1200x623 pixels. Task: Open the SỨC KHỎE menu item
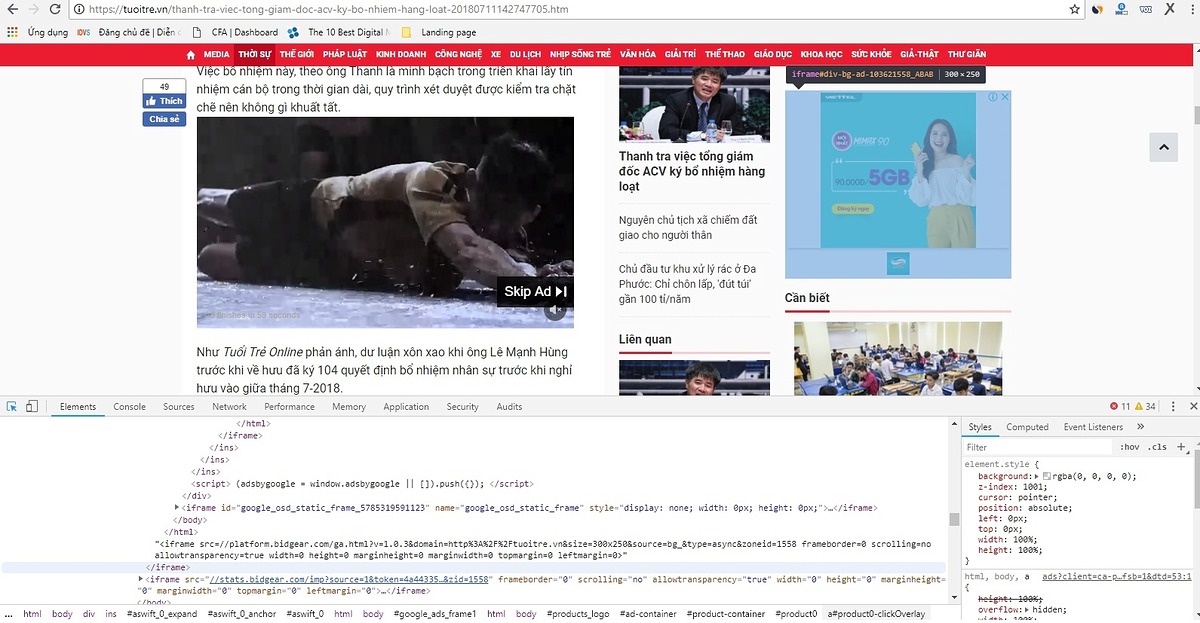872,54
